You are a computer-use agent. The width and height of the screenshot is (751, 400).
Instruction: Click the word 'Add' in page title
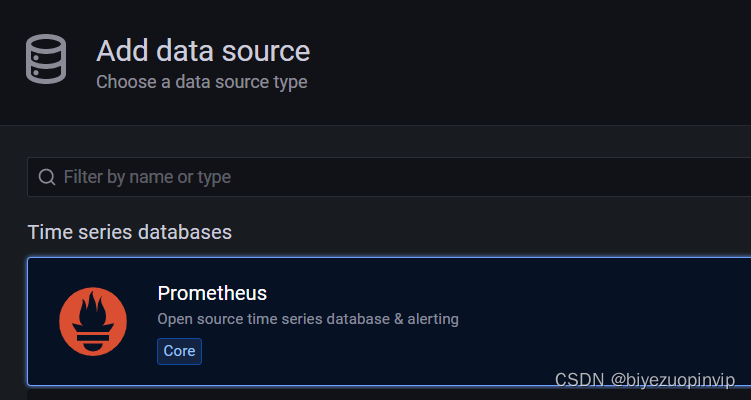124,50
